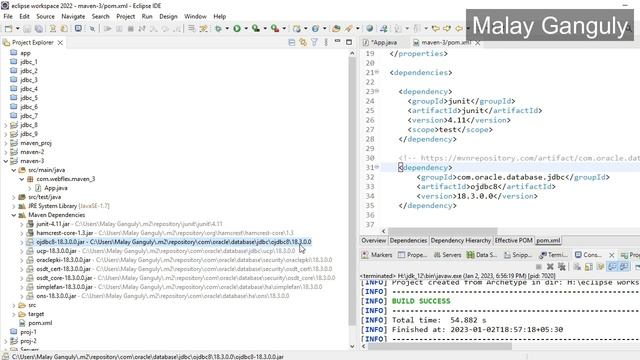Image resolution: width=640 pixels, height=360 pixels.
Task: Open the Run button dropdown arrow
Action: [x=245, y=29]
